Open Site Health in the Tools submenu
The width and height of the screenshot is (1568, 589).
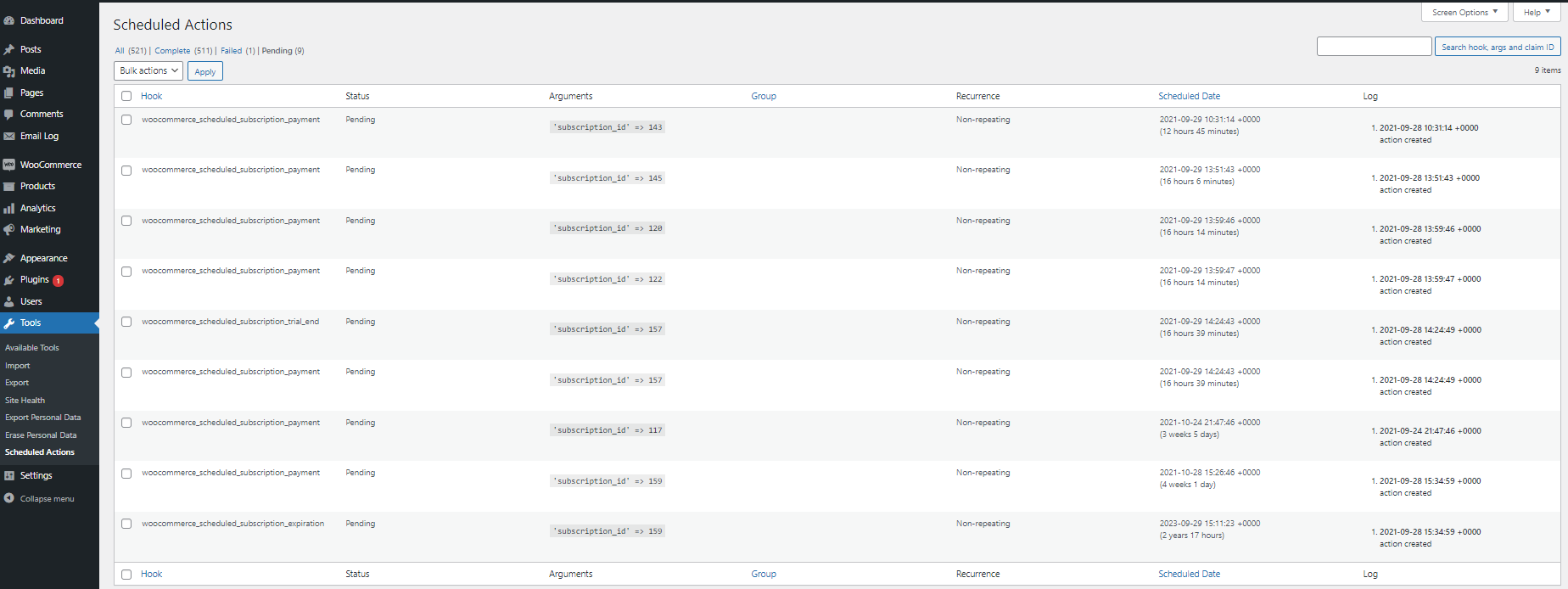[25, 401]
